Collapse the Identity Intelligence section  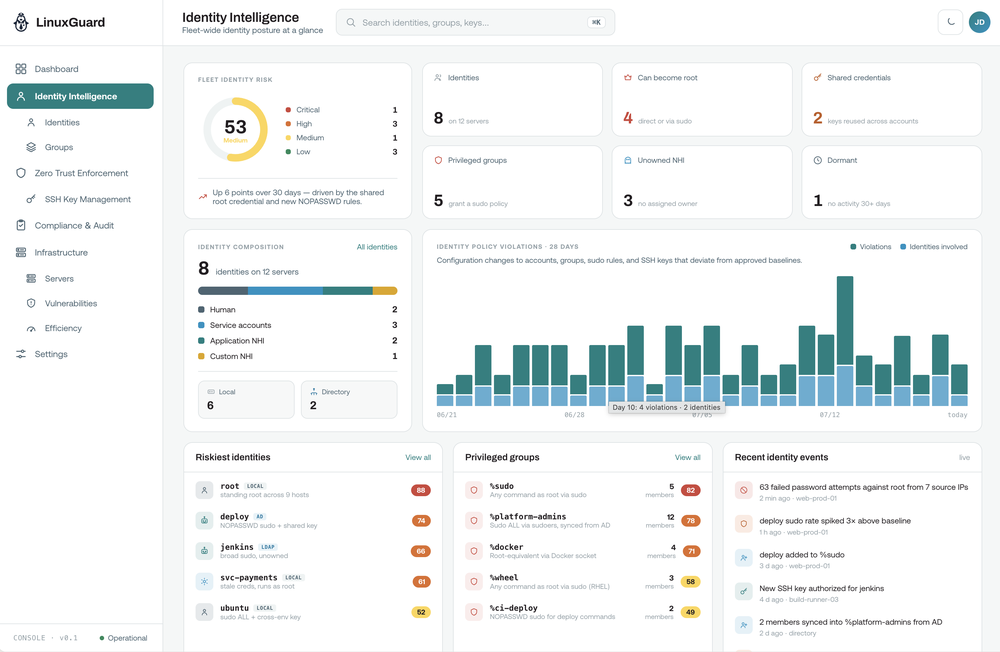click(80, 96)
